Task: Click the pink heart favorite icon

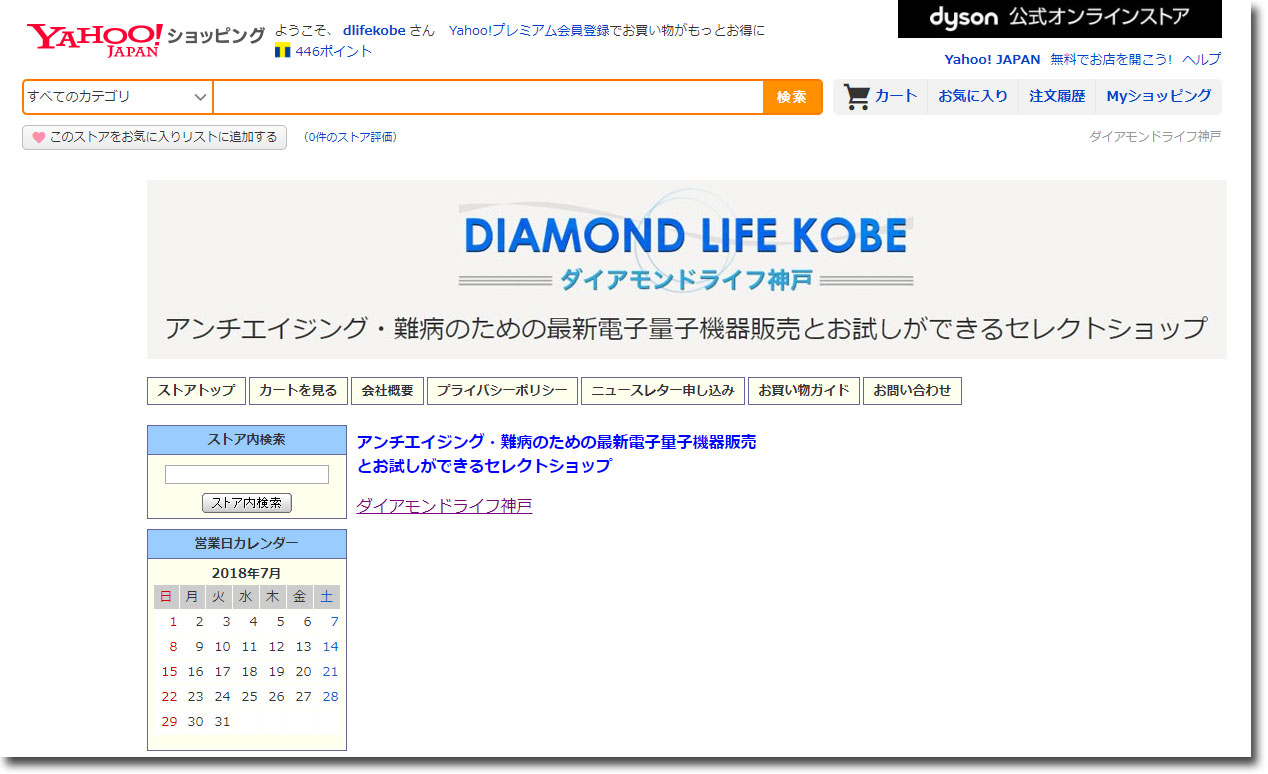Action: point(39,138)
